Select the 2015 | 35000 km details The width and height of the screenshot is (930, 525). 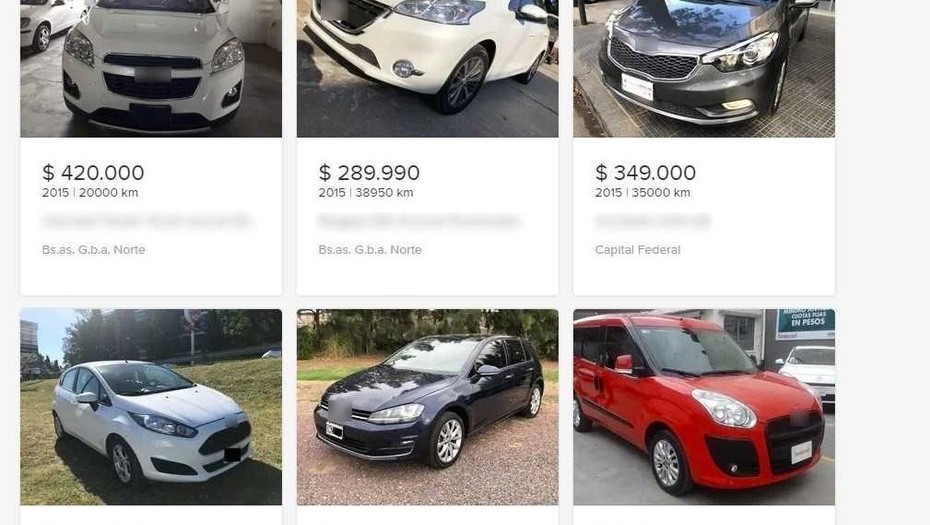click(642, 193)
